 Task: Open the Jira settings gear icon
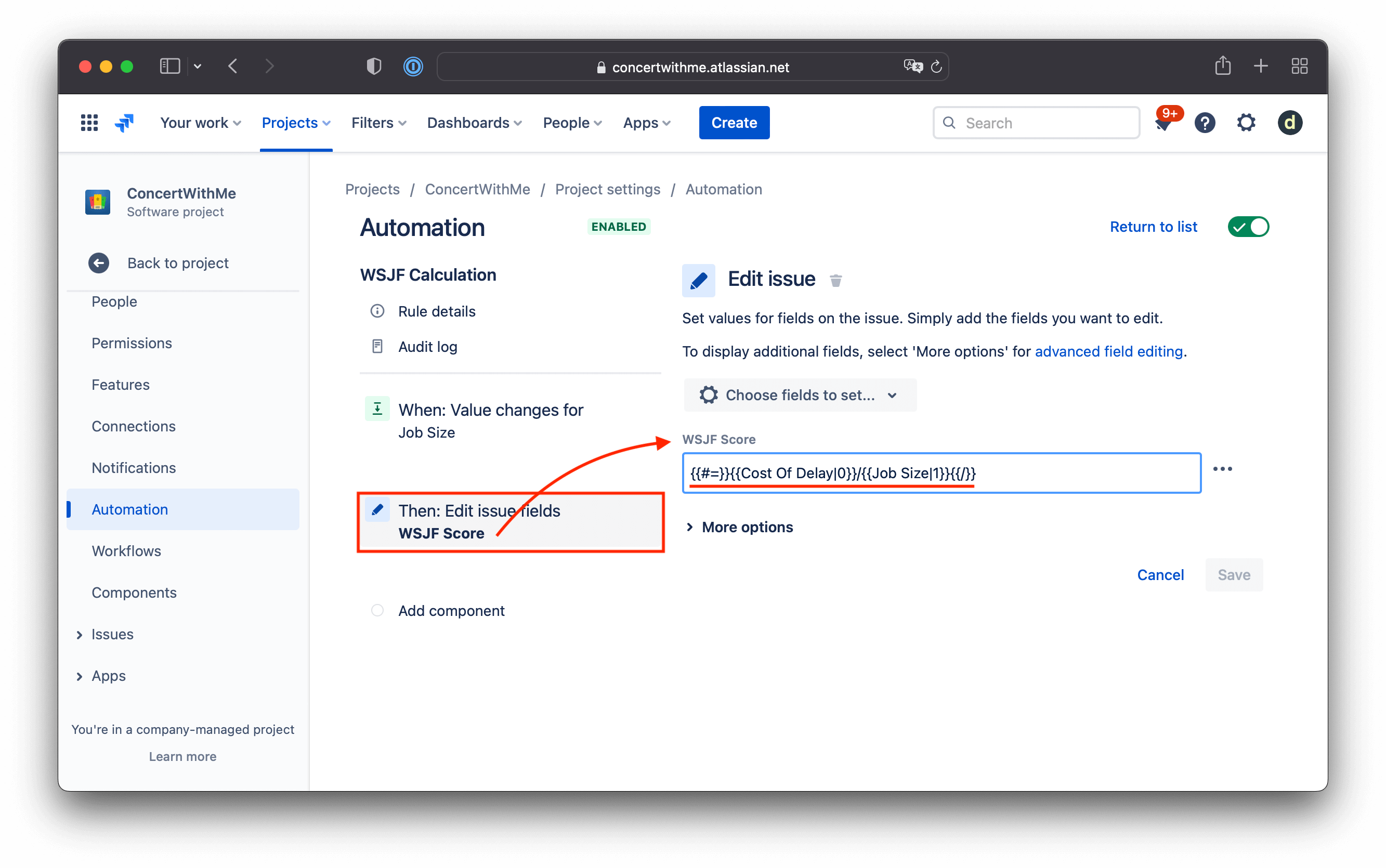coord(1245,122)
